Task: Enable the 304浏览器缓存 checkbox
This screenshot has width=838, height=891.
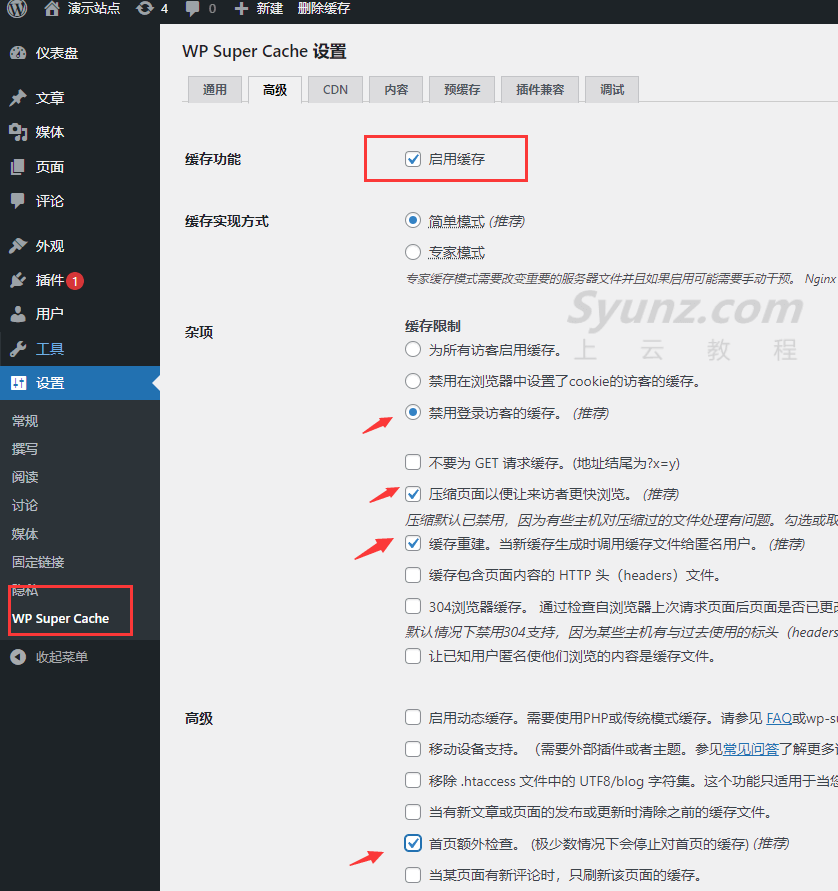Action: pyautogui.click(x=413, y=606)
